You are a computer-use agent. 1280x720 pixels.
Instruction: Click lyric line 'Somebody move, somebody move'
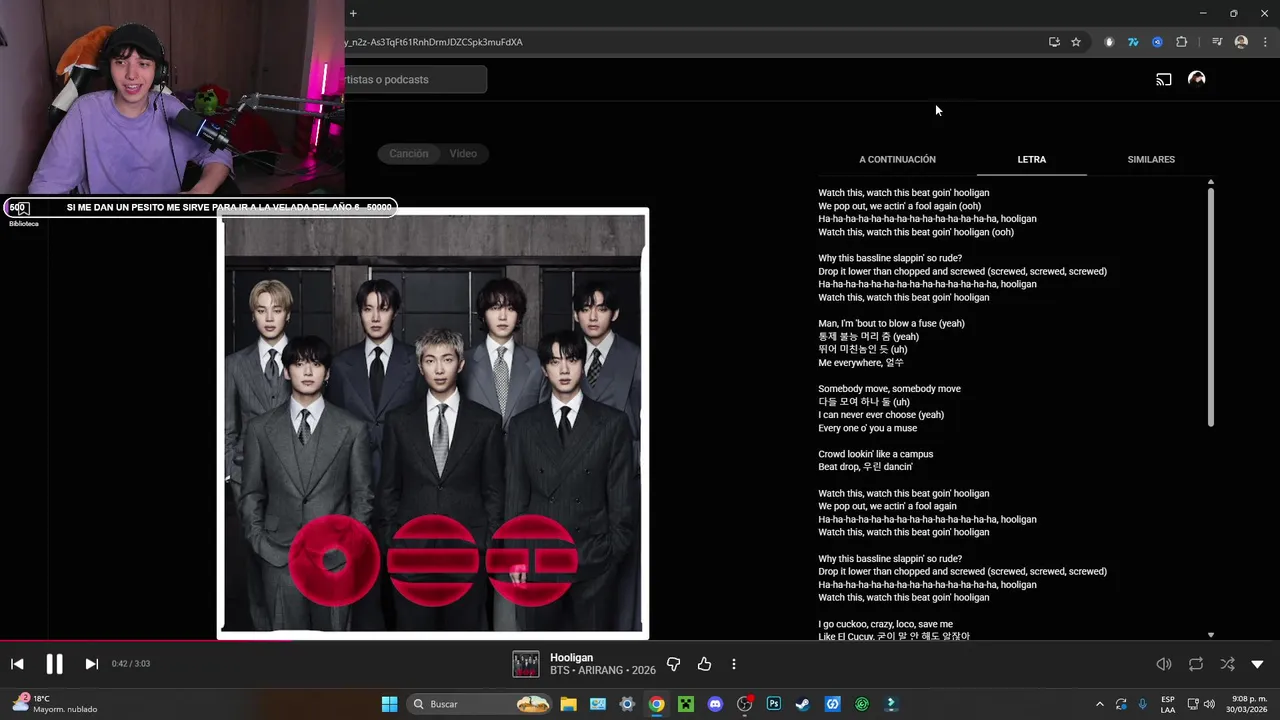coord(889,389)
